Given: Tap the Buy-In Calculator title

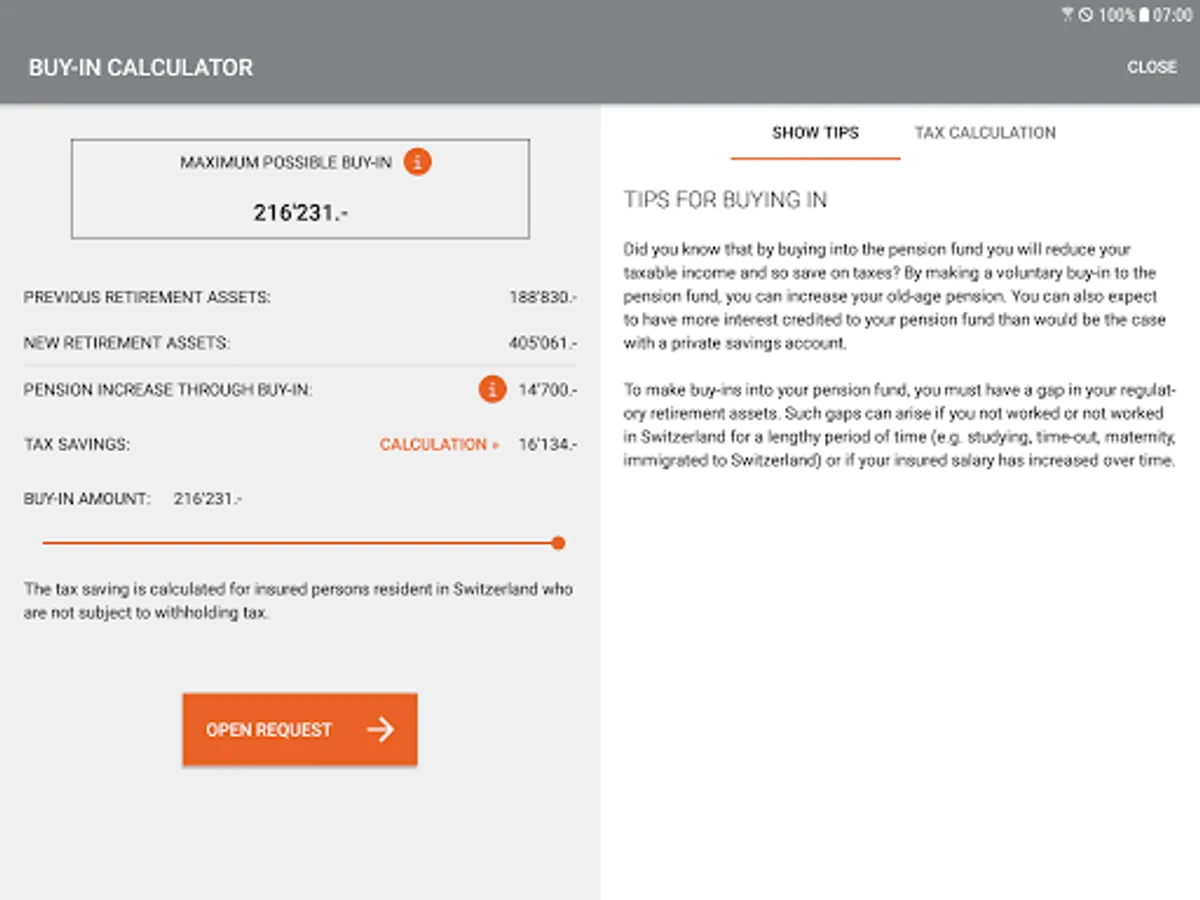Looking at the screenshot, I should 141,67.
